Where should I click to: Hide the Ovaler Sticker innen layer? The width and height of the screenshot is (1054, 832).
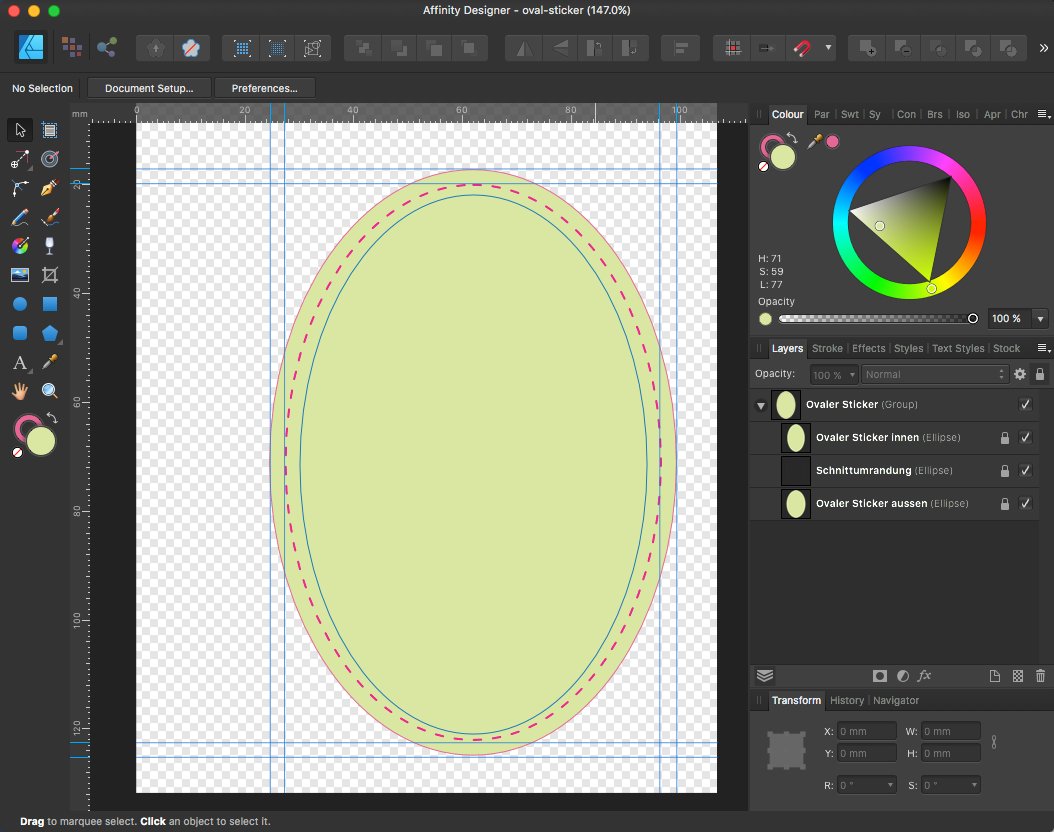[x=1025, y=437]
